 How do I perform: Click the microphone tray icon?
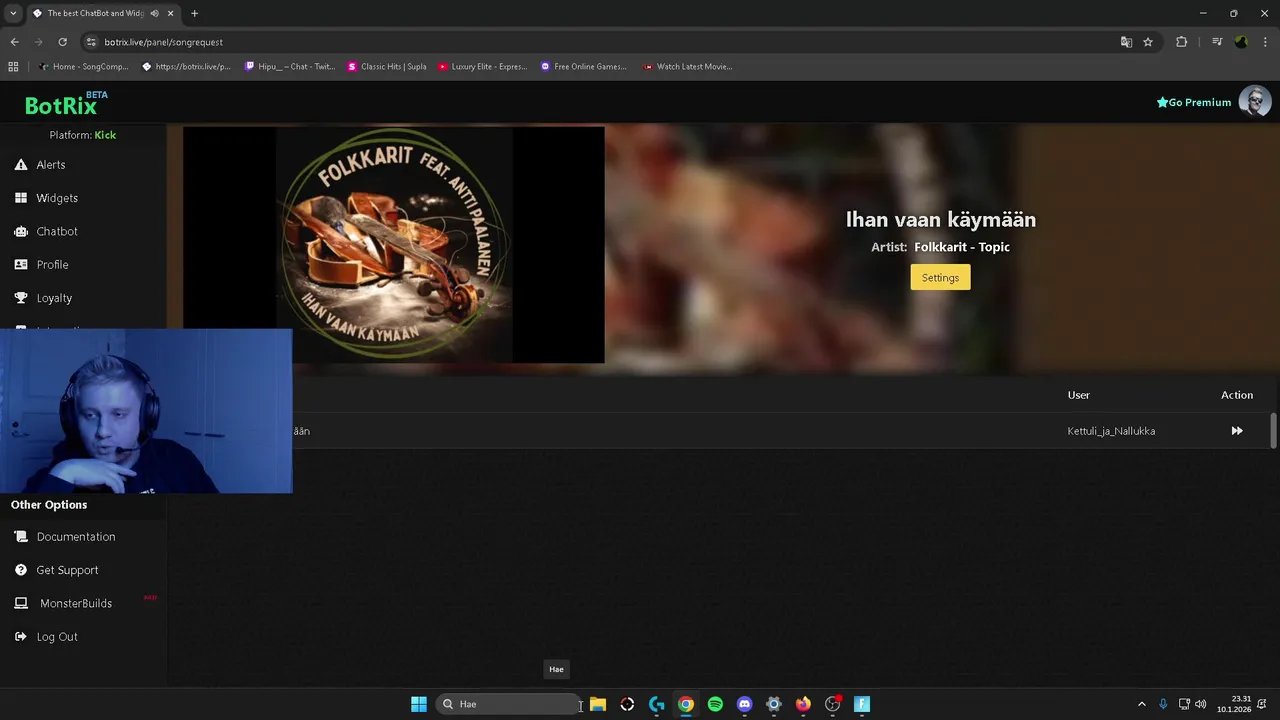click(x=1163, y=704)
